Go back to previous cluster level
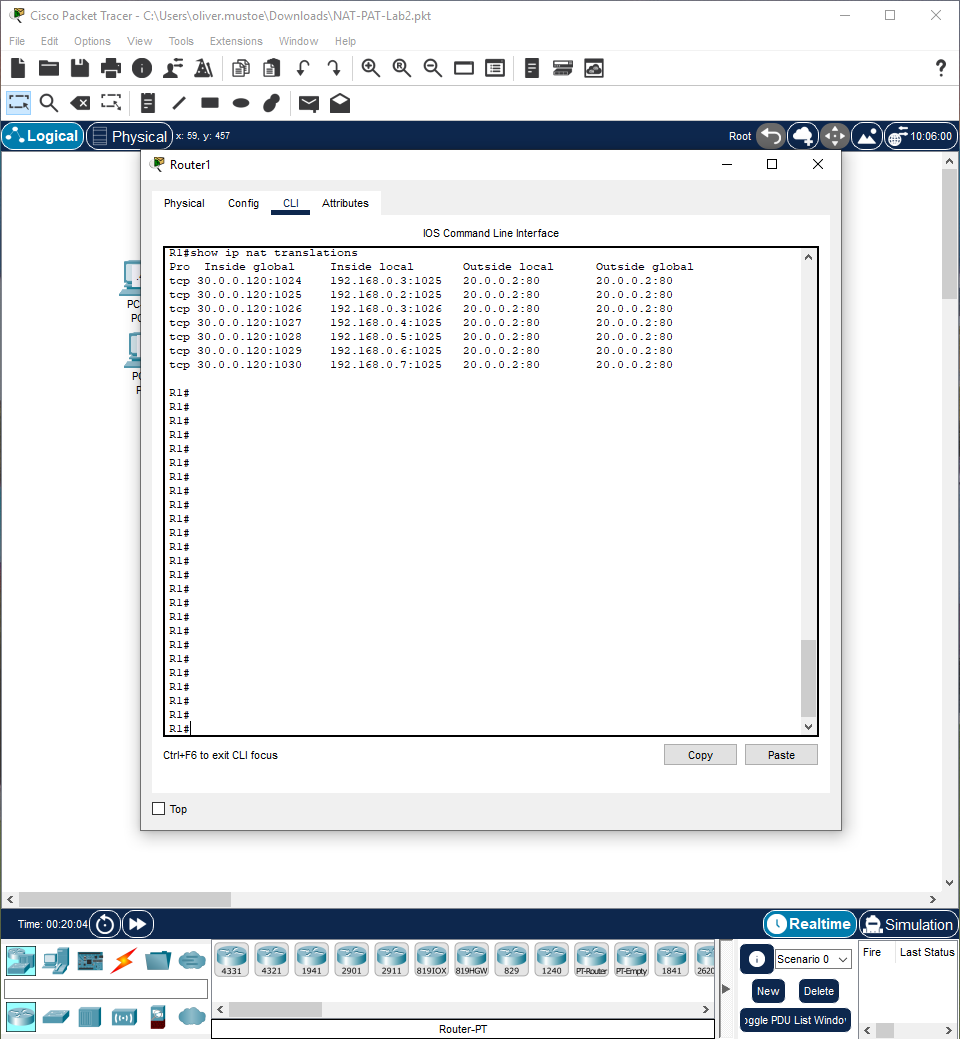 (771, 136)
